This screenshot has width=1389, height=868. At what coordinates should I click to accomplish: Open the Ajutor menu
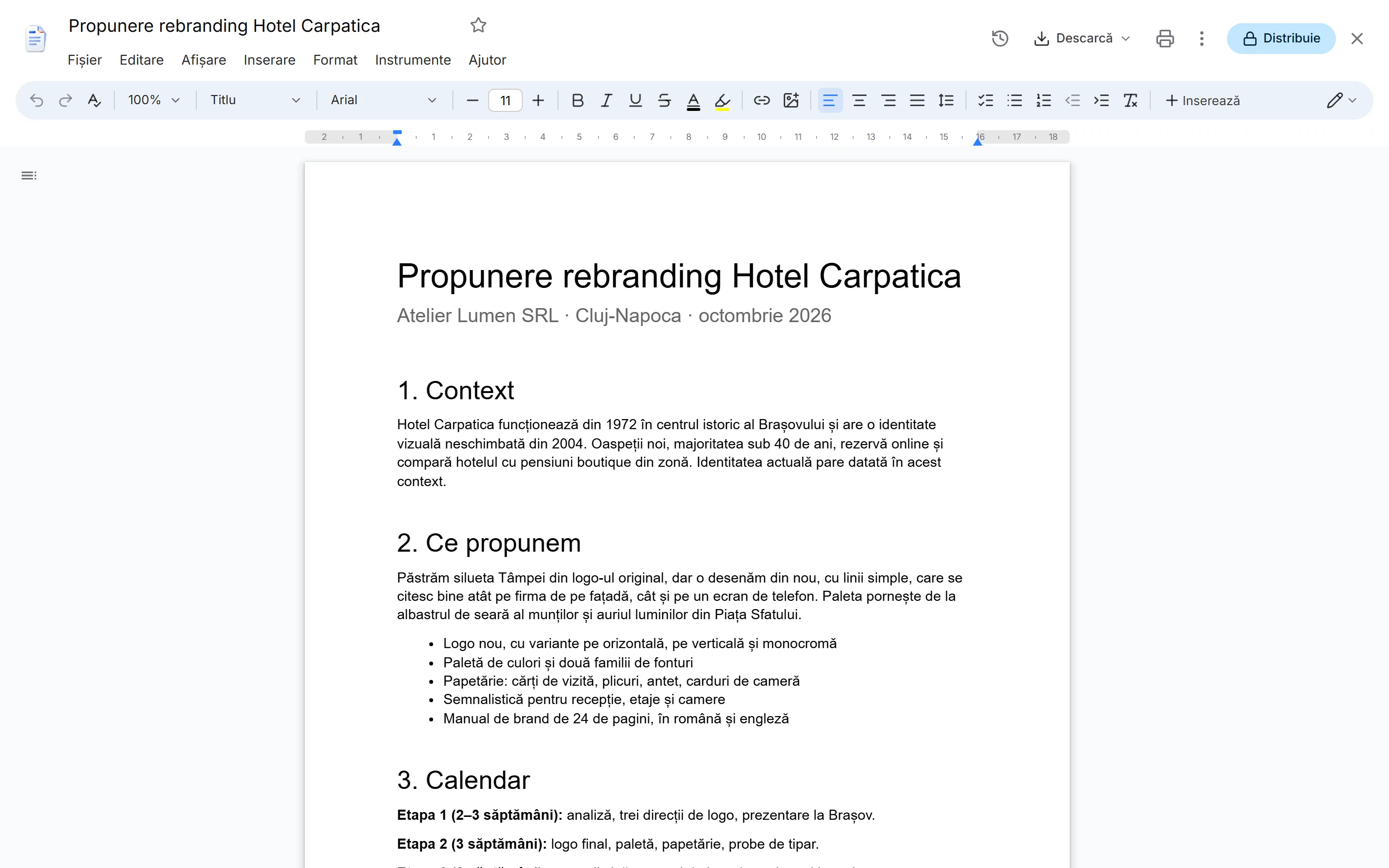[487, 60]
